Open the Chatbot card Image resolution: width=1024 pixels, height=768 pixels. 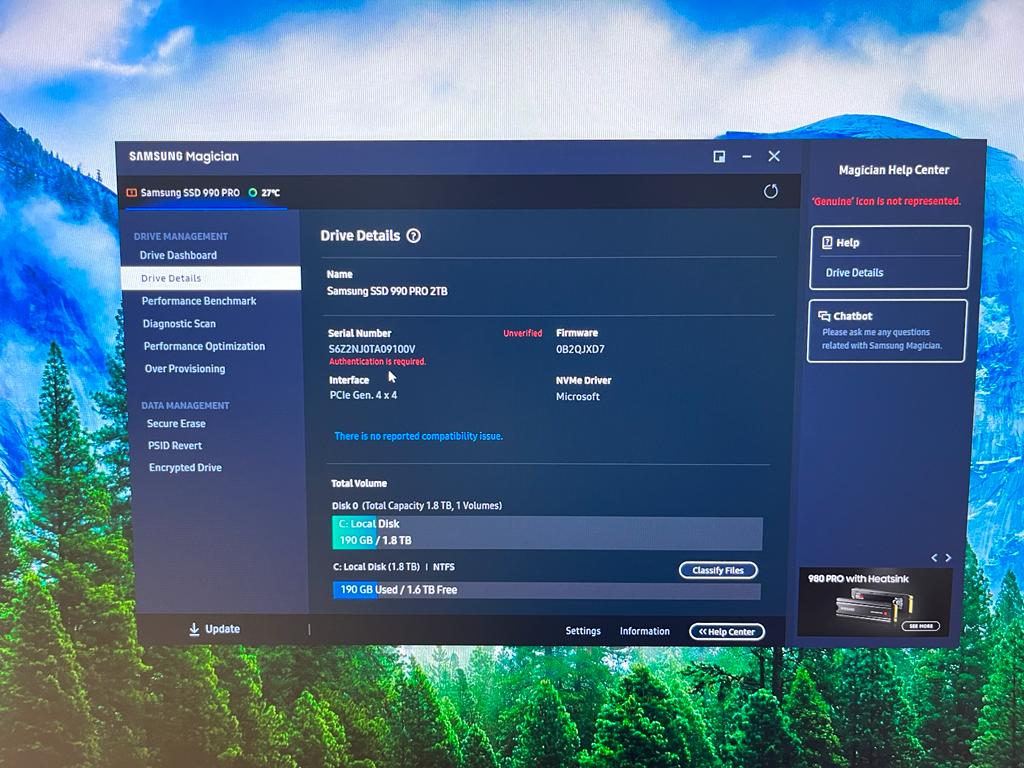[x=887, y=330]
